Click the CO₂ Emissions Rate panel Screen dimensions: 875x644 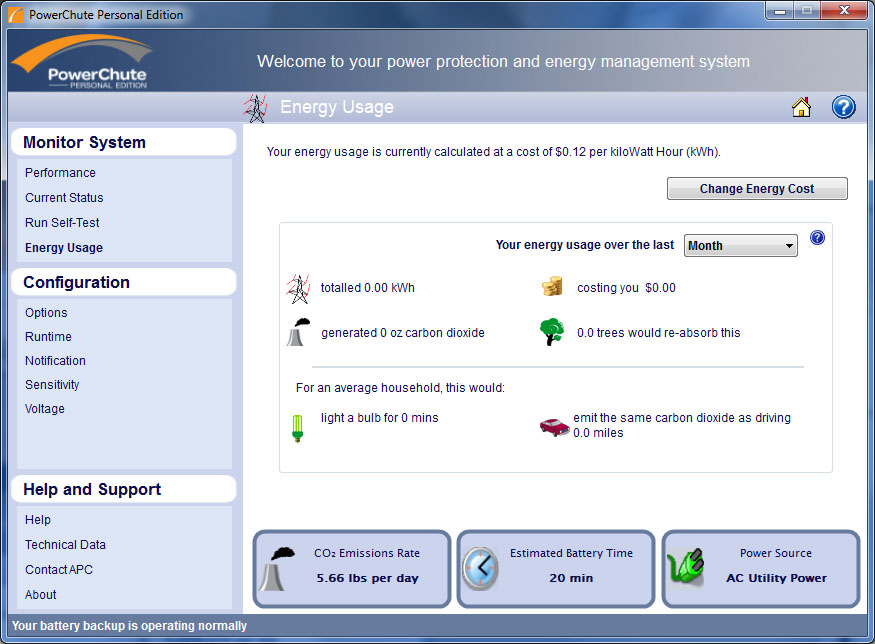tap(352, 569)
